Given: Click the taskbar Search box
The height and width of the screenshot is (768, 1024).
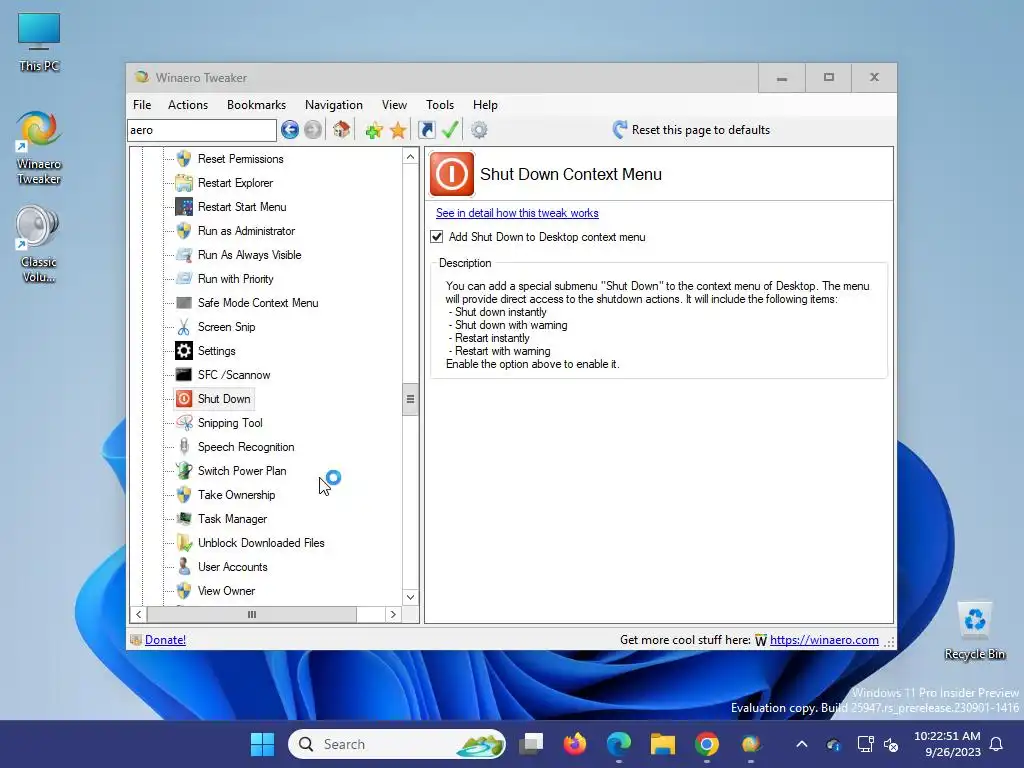Looking at the screenshot, I should pyautogui.click(x=396, y=744).
